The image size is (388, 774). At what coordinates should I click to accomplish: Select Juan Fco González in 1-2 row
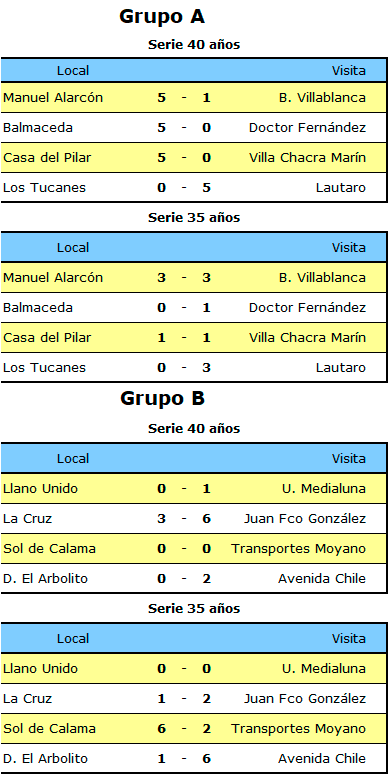coord(305,699)
